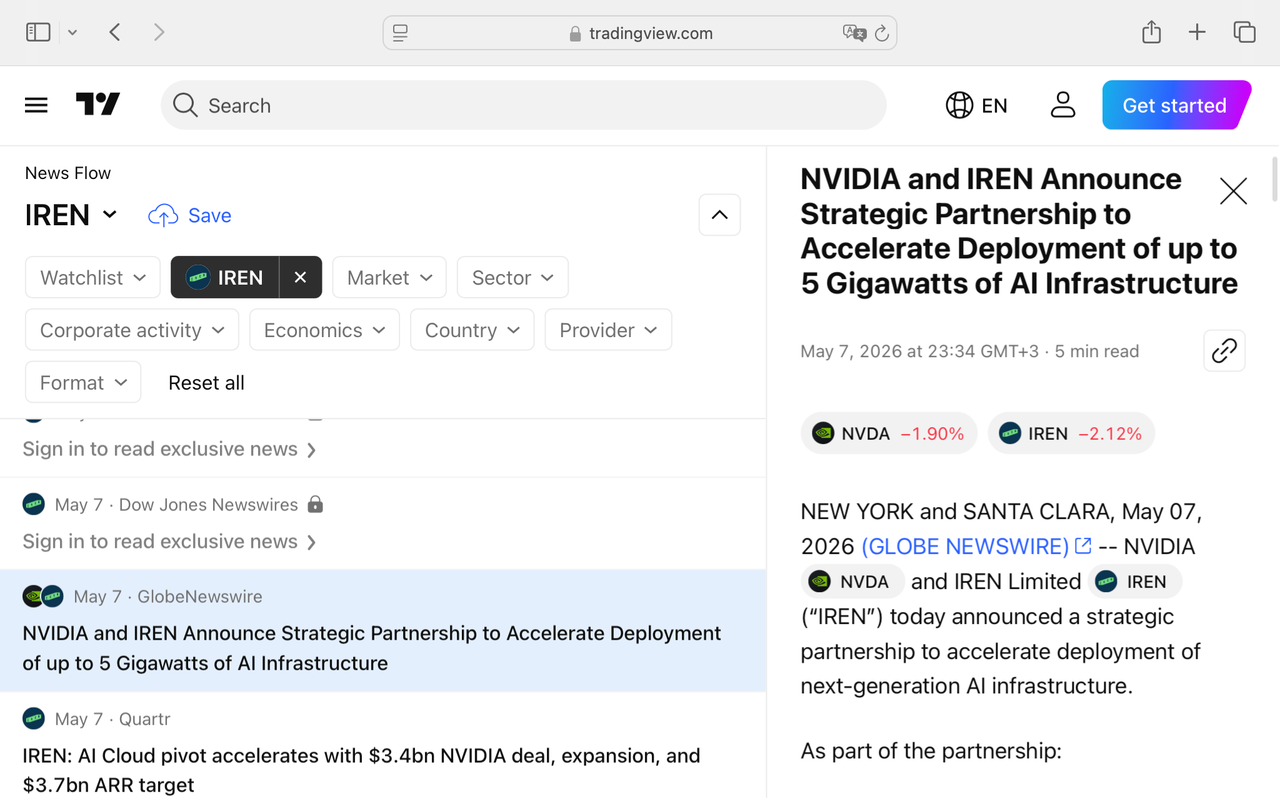Open the user profile icon

point(1063,105)
